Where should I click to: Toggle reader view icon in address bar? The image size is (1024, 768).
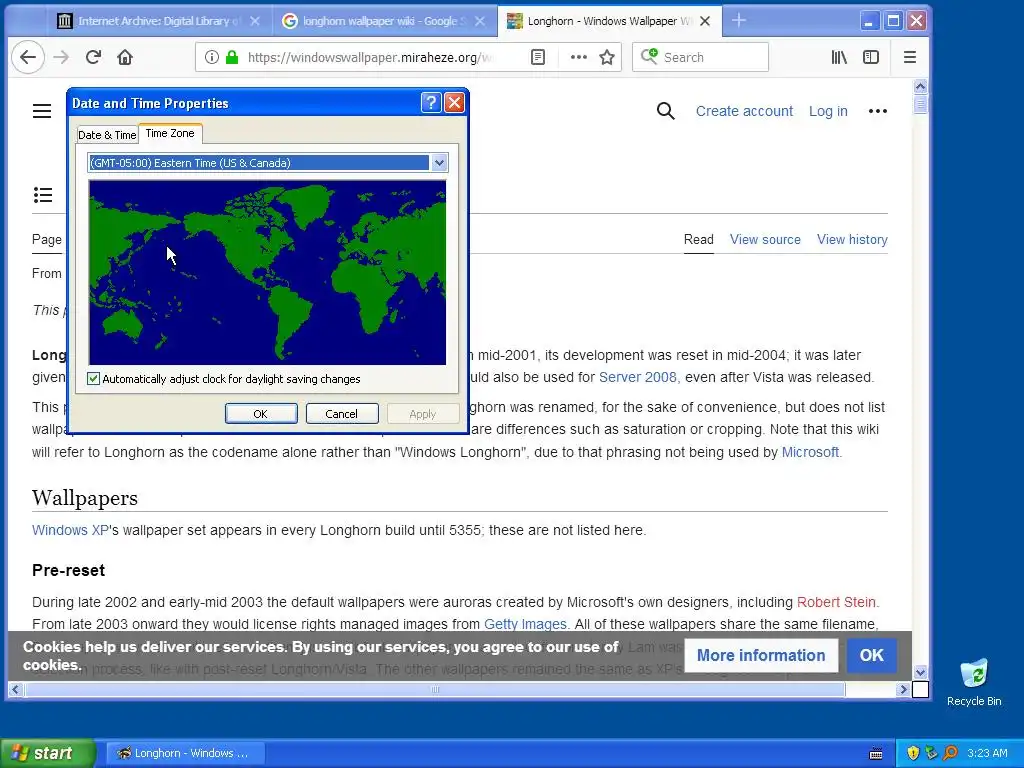click(x=537, y=57)
